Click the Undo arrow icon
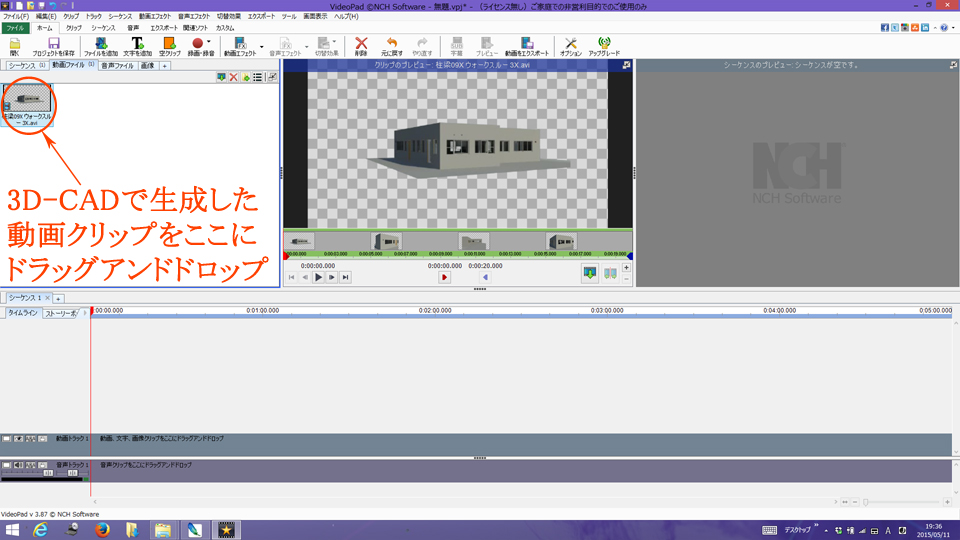The height and width of the screenshot is (540, 960). (391, 46)
